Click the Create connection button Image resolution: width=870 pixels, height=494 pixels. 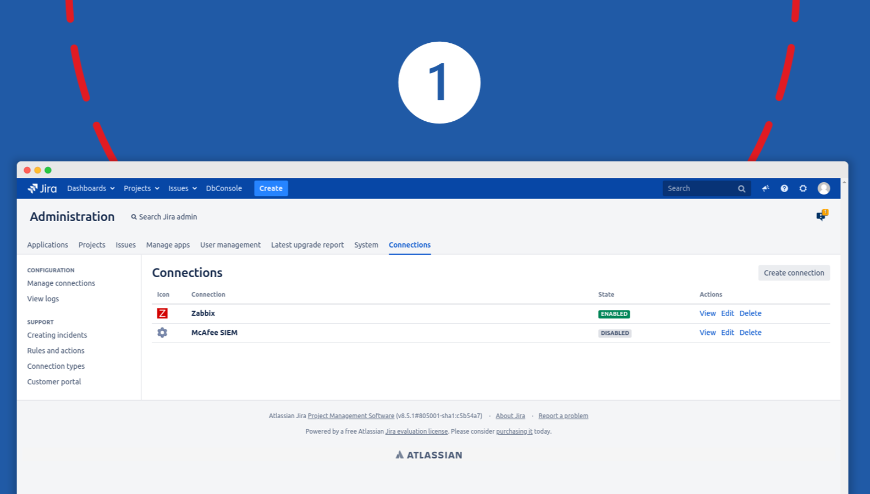pyautogui.click(x=794, y=273)
